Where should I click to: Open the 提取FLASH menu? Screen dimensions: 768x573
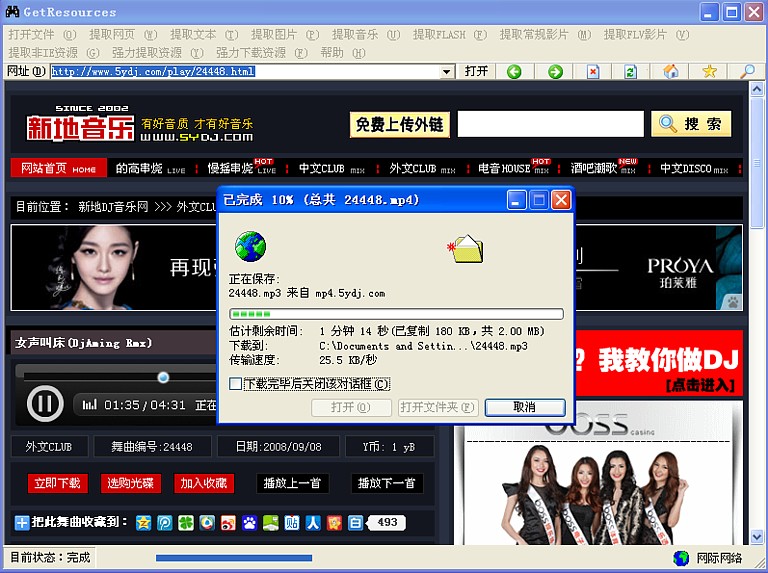pos(450,35)
